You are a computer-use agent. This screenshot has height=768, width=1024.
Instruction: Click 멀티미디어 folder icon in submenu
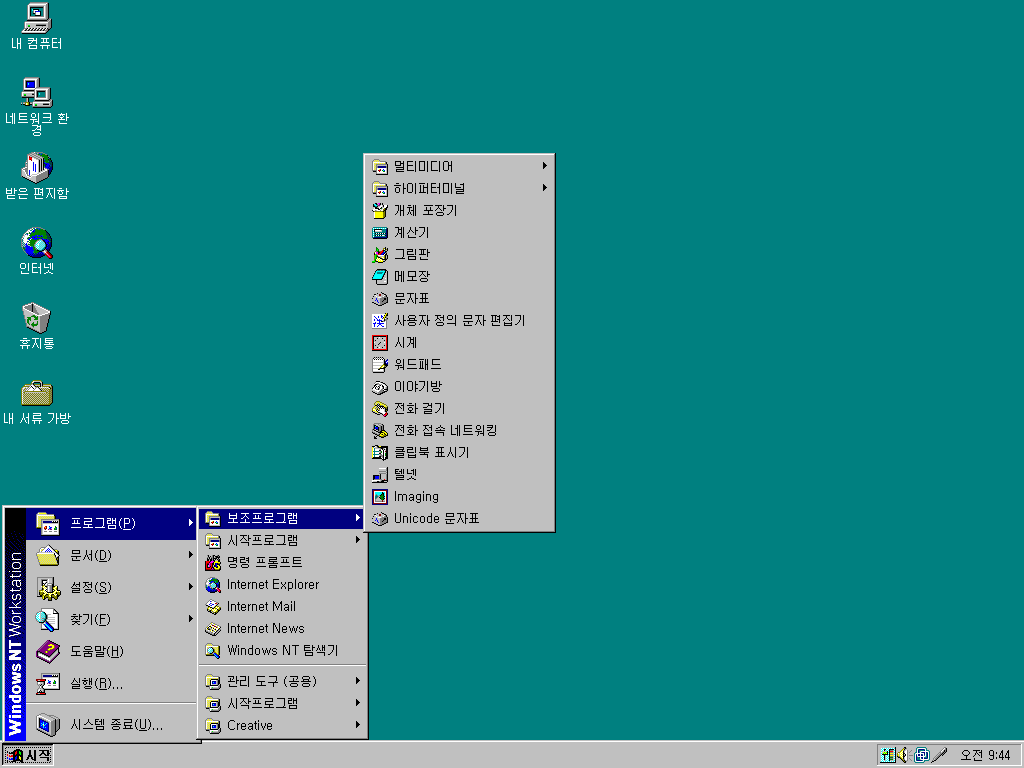pos(379,167)
